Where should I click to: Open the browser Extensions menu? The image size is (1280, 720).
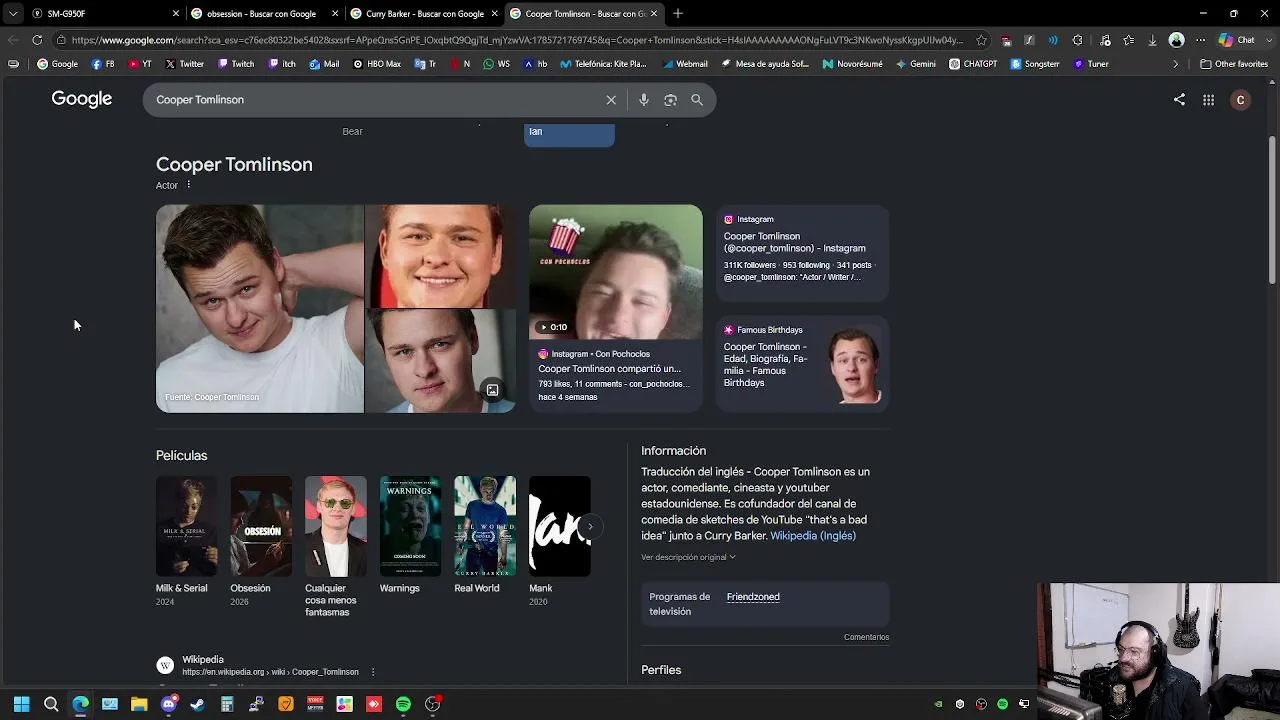[1077, 40]
